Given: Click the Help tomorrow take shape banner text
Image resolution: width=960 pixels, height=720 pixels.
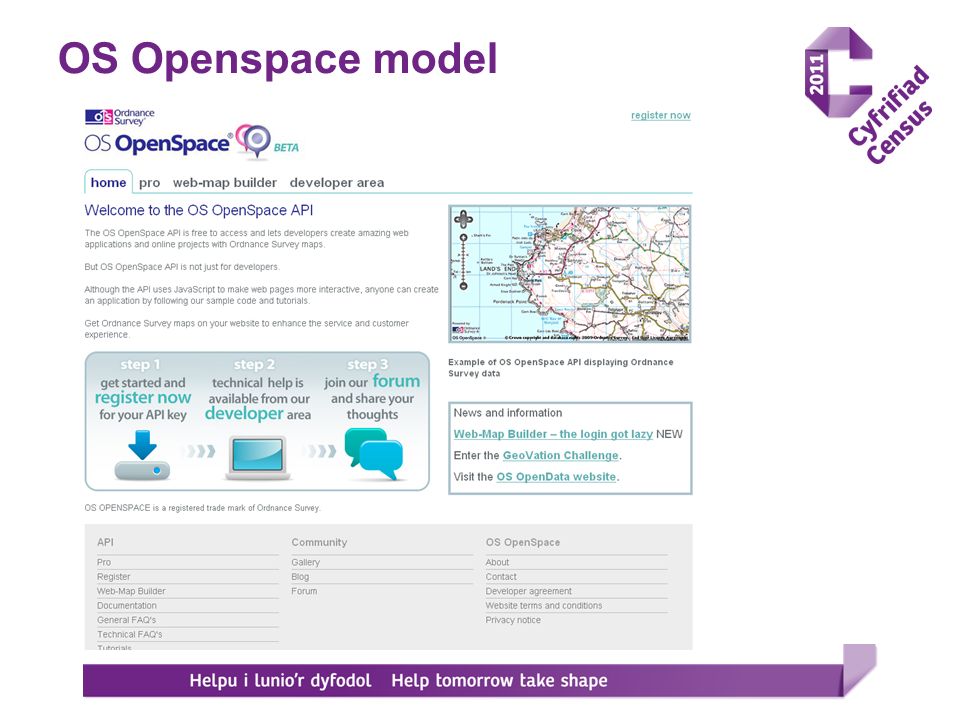Looking at the screenshot, I should pyautogui.click(x=500, y=681).
